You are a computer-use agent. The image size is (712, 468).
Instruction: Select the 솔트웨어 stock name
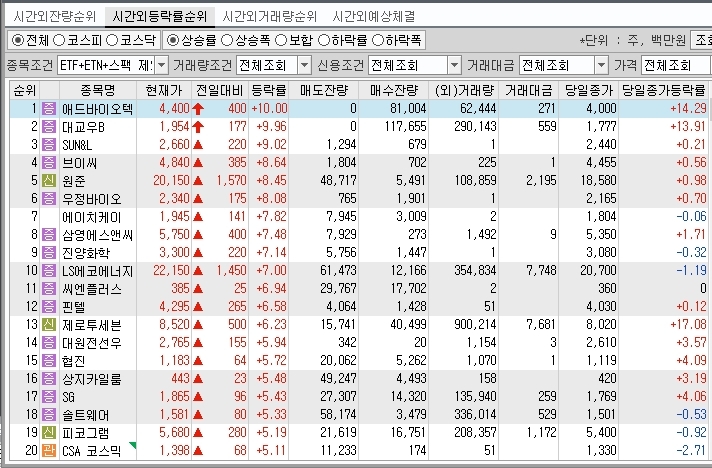pos(85,415)
